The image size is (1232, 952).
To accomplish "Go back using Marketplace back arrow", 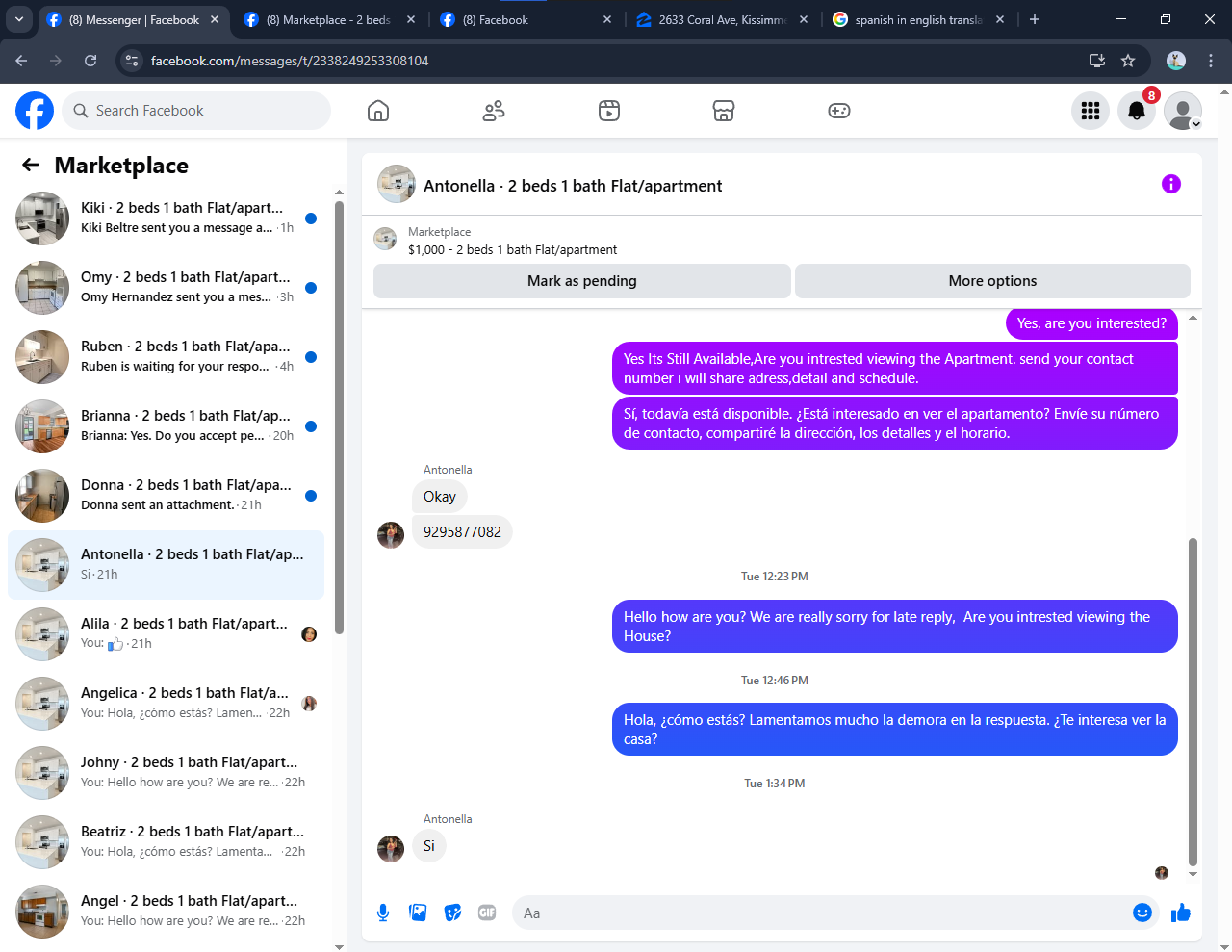I will tap(31, 165).
